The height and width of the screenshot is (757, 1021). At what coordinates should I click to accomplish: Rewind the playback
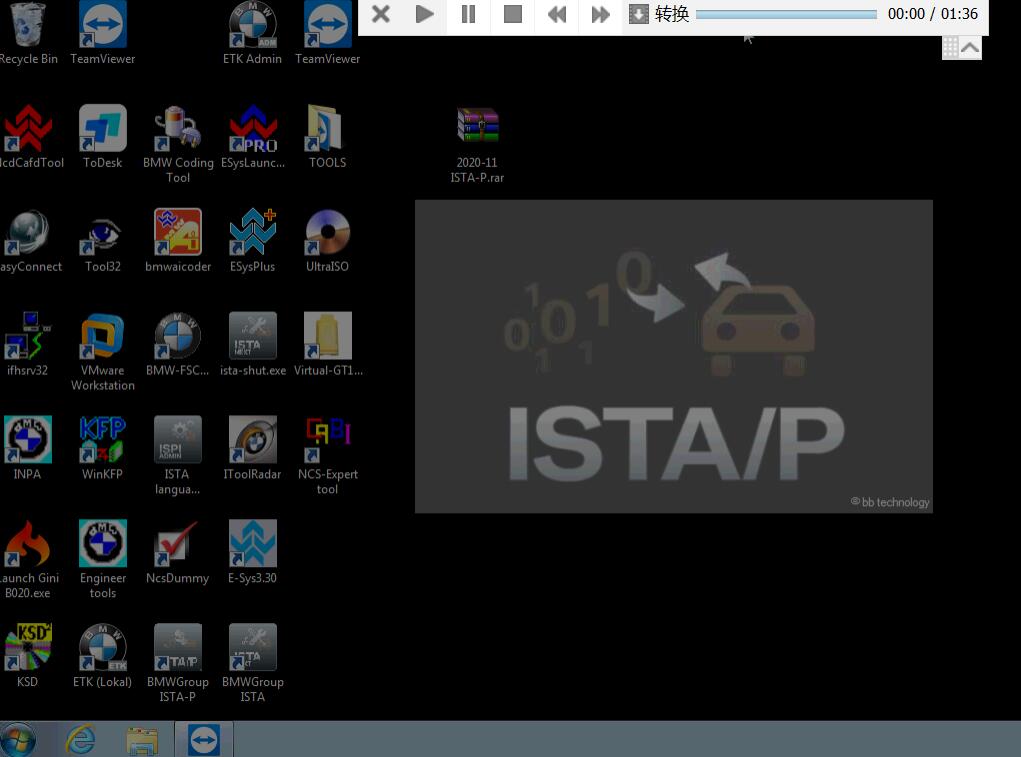tap(557, 14)
